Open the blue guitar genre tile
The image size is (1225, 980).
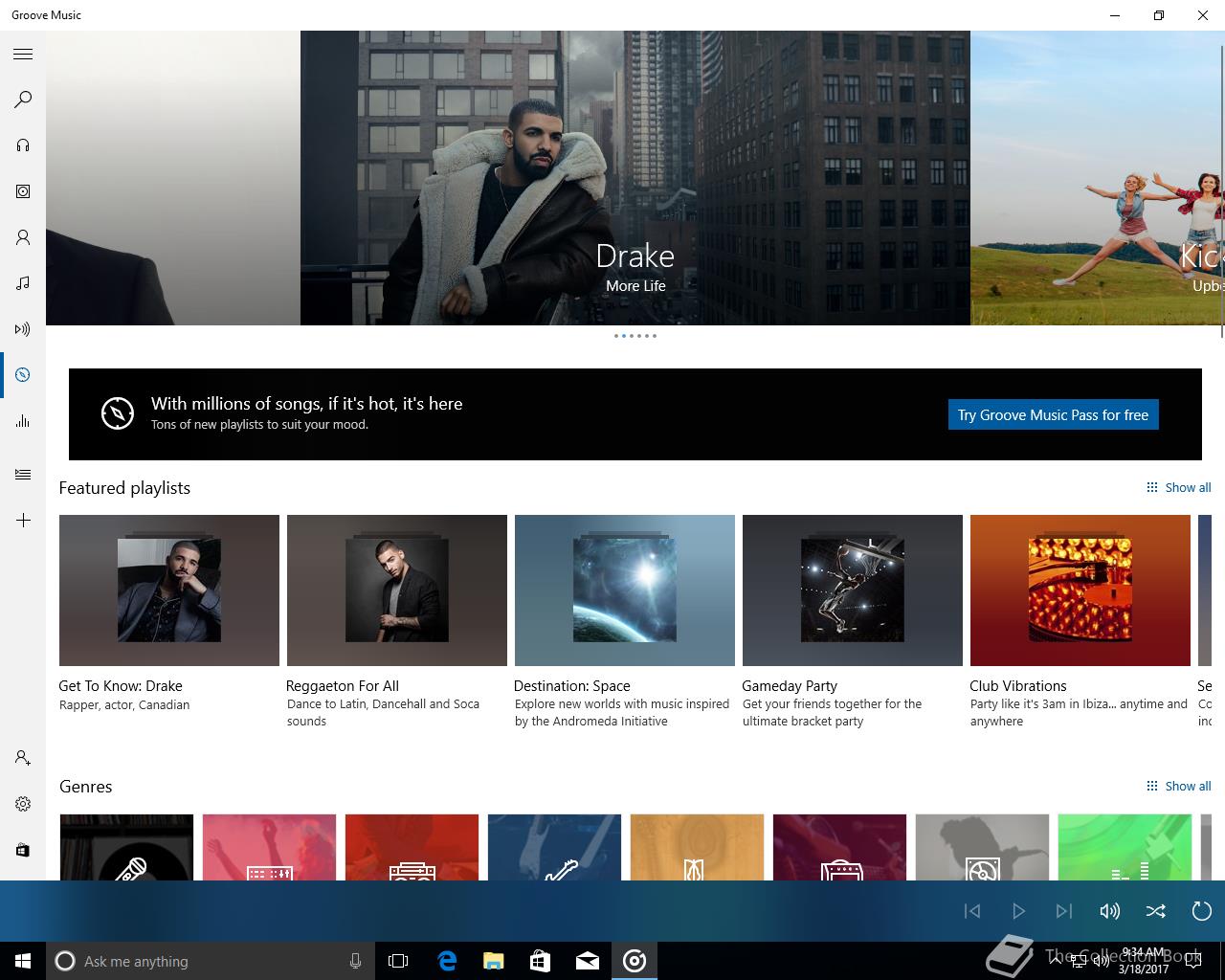554,847
